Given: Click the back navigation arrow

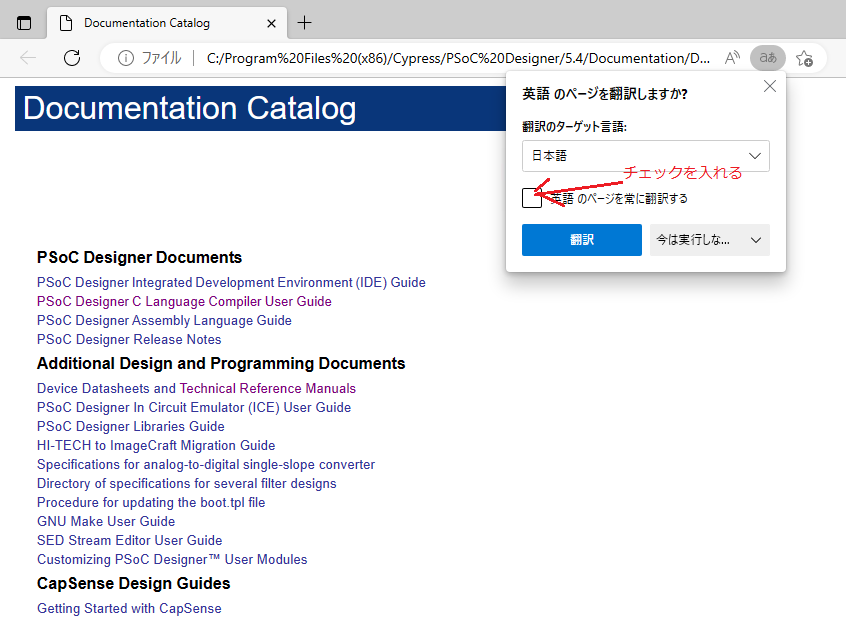Looking at the screenshot, I should [28, 58].
